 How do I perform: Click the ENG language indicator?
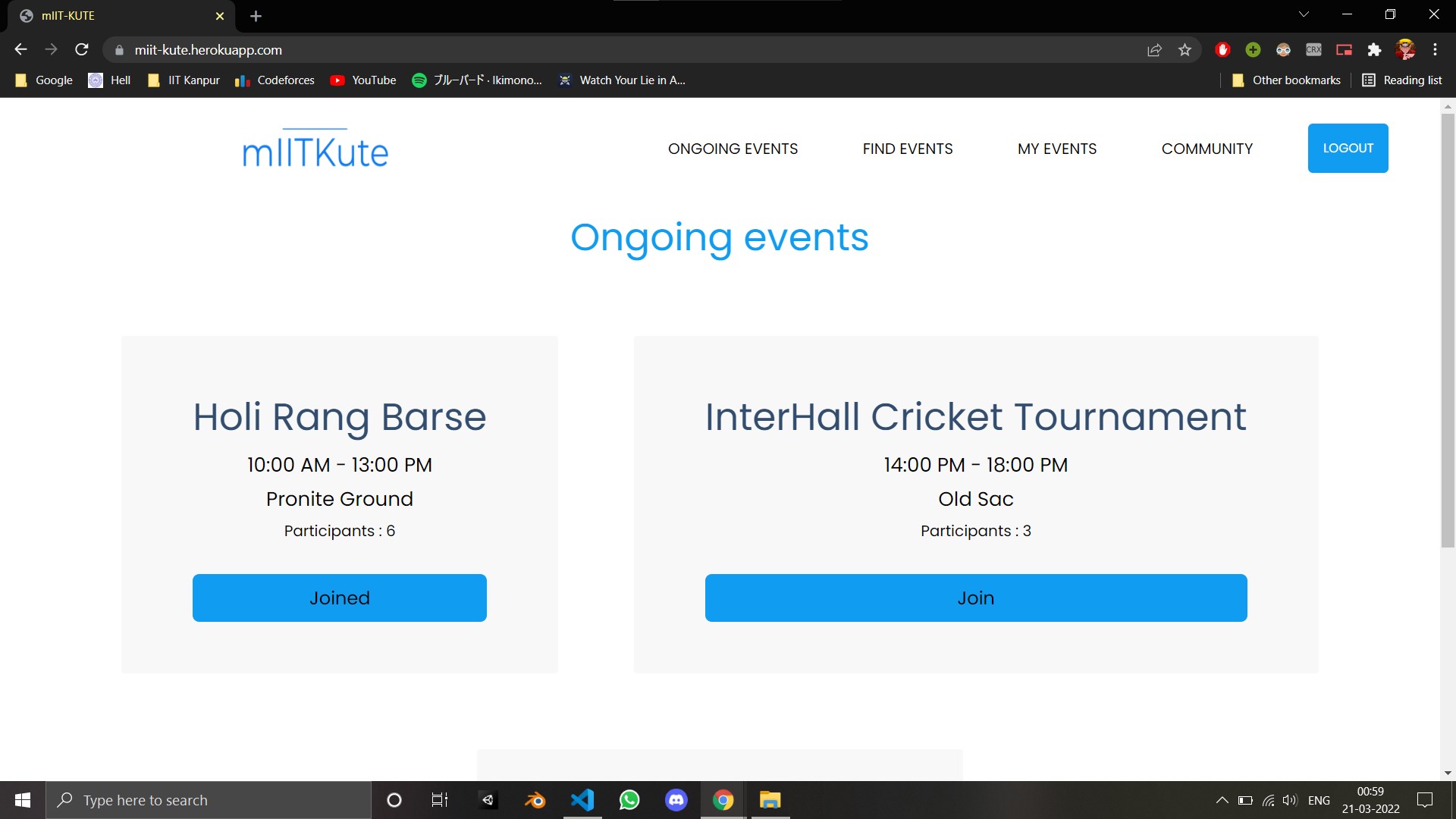click(x=1319, y=800)
